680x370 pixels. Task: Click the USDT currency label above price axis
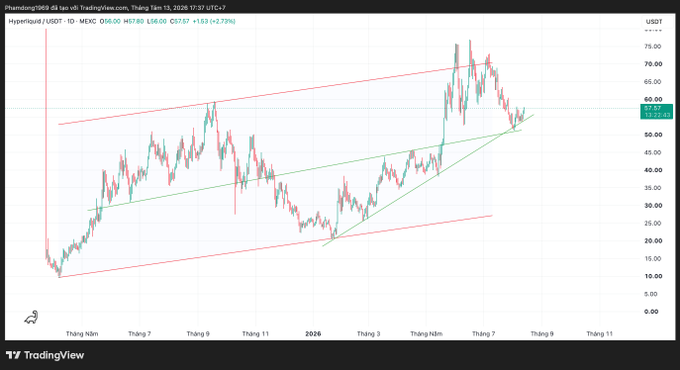tap(654, 22)
